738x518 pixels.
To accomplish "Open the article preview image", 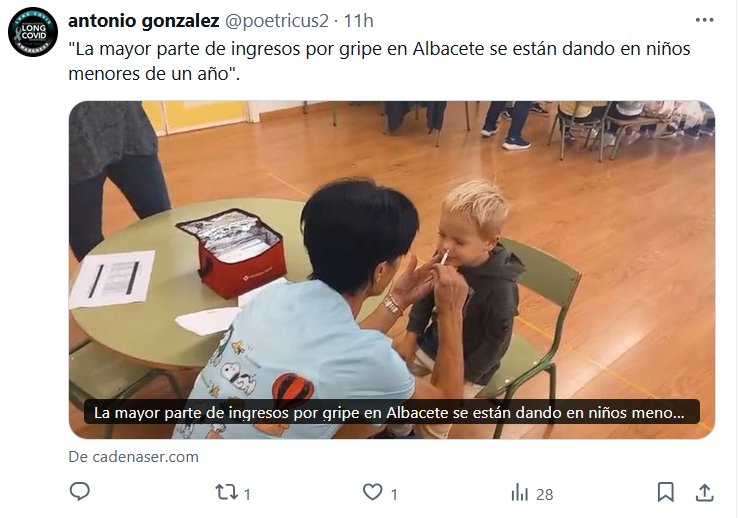I will click(x=392, y=270).
